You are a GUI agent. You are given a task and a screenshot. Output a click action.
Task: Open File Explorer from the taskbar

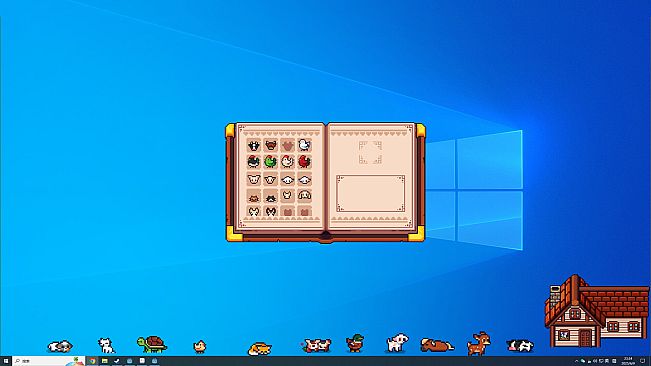pyautogui.click(x=105, y=361)
